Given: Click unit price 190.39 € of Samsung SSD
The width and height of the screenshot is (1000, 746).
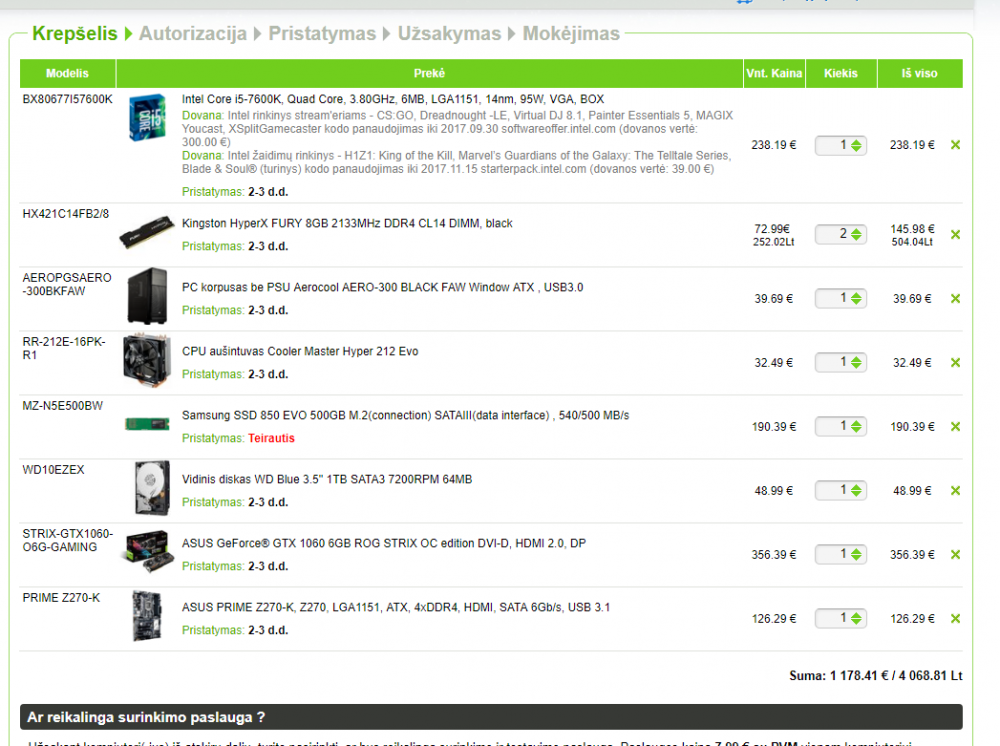Looking at the screenshot, I should point(774,427).
